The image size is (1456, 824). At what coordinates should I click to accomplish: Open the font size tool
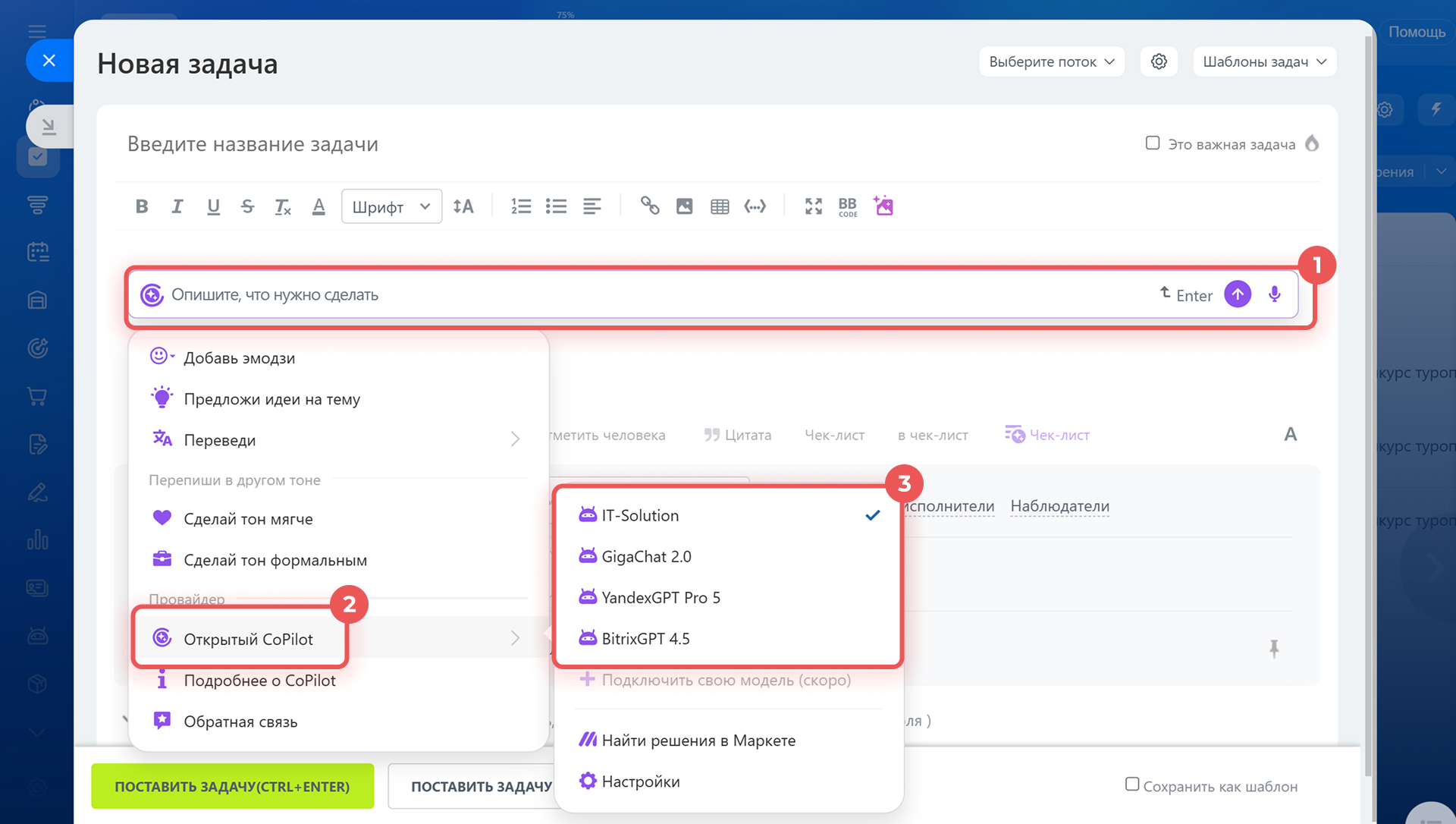[463, 206]
